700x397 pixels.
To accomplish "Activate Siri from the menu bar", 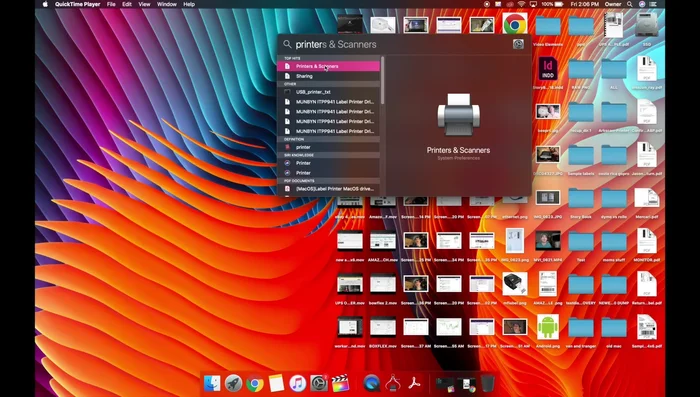I will click(x=642, y=4).
